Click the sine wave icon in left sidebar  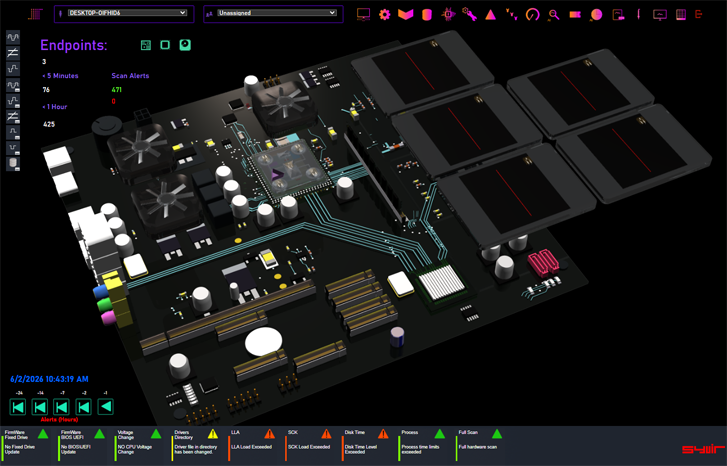(13, 37)
